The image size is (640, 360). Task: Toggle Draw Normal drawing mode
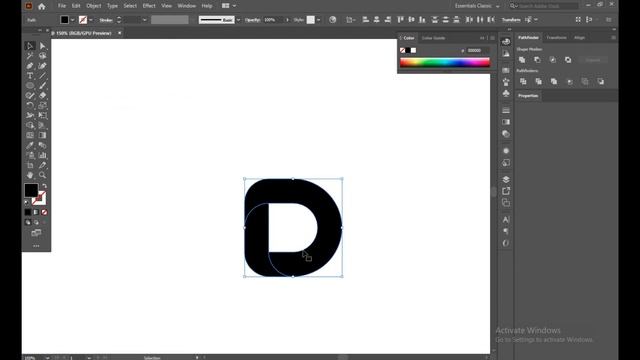(28, 222)
